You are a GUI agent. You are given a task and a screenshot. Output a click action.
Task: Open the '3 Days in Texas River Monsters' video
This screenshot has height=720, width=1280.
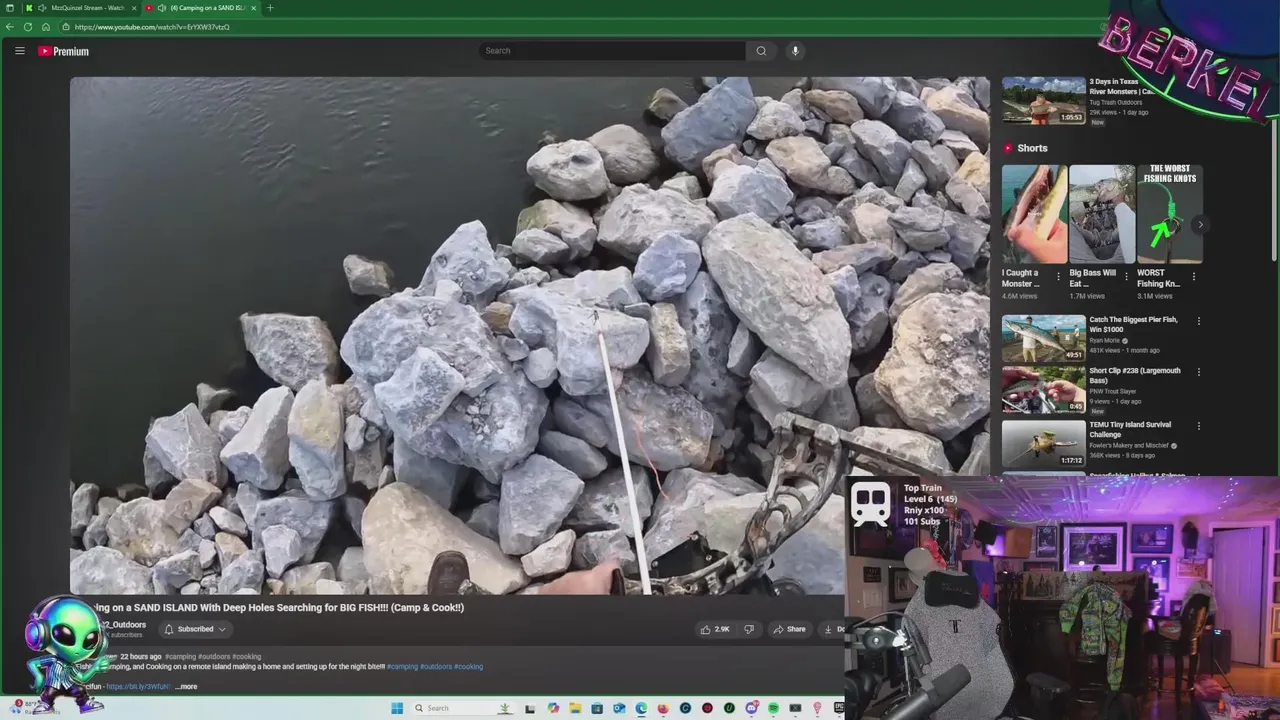tap(1043, 101)
